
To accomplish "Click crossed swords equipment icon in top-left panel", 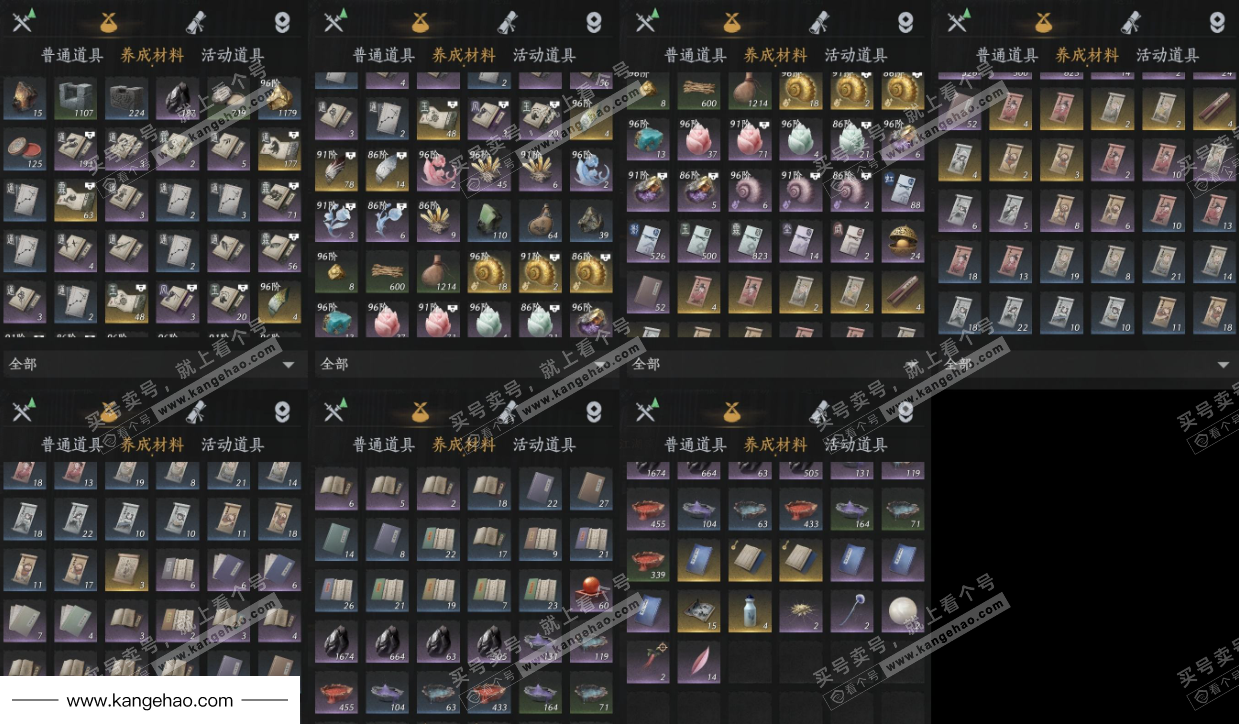I will [x=23, y=21].
